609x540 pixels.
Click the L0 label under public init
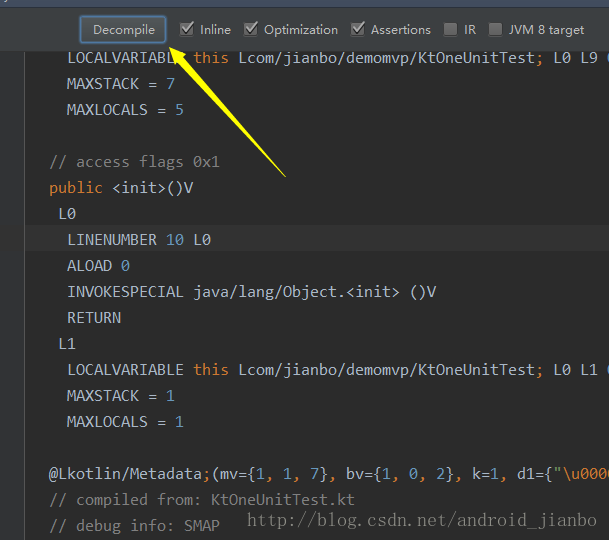[x=67, y=214]
